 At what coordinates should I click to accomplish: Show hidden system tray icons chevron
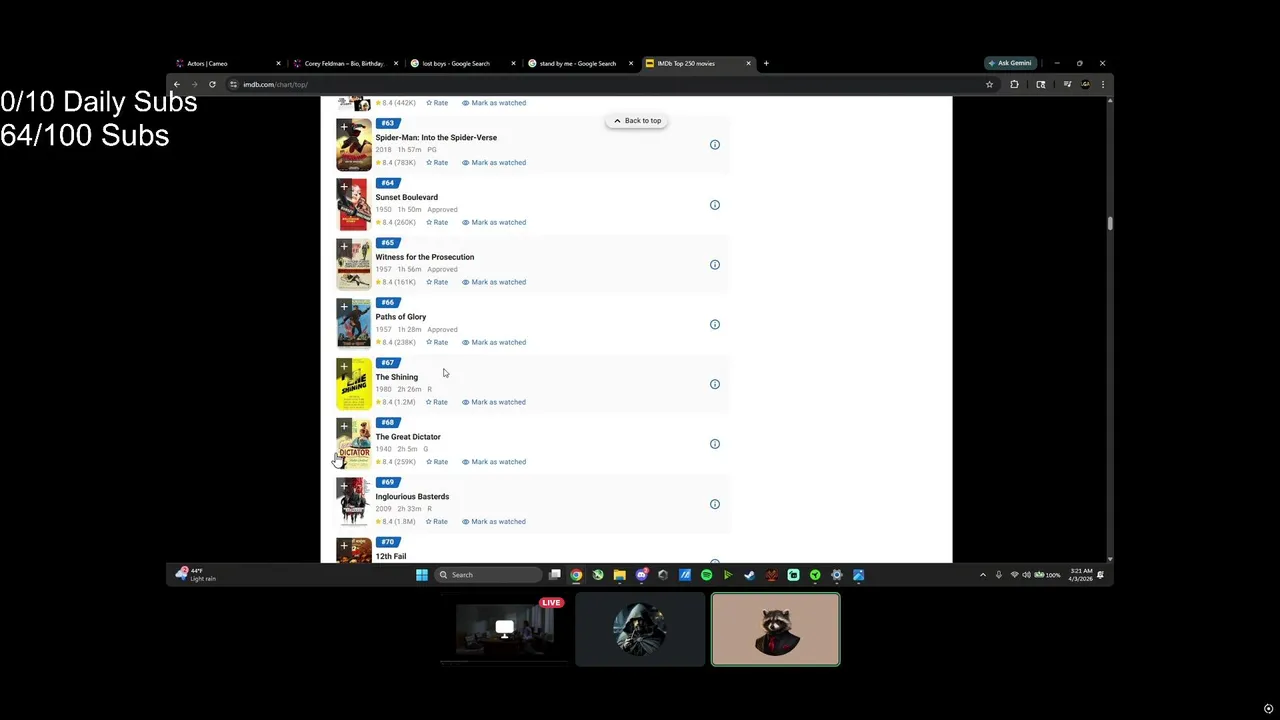click(982, 575)
